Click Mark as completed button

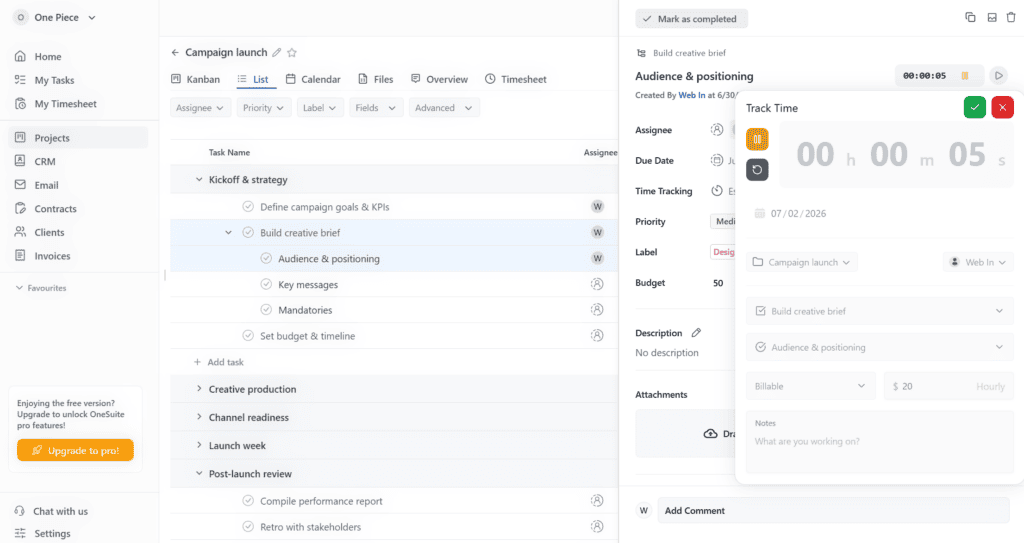coord(691,19)
